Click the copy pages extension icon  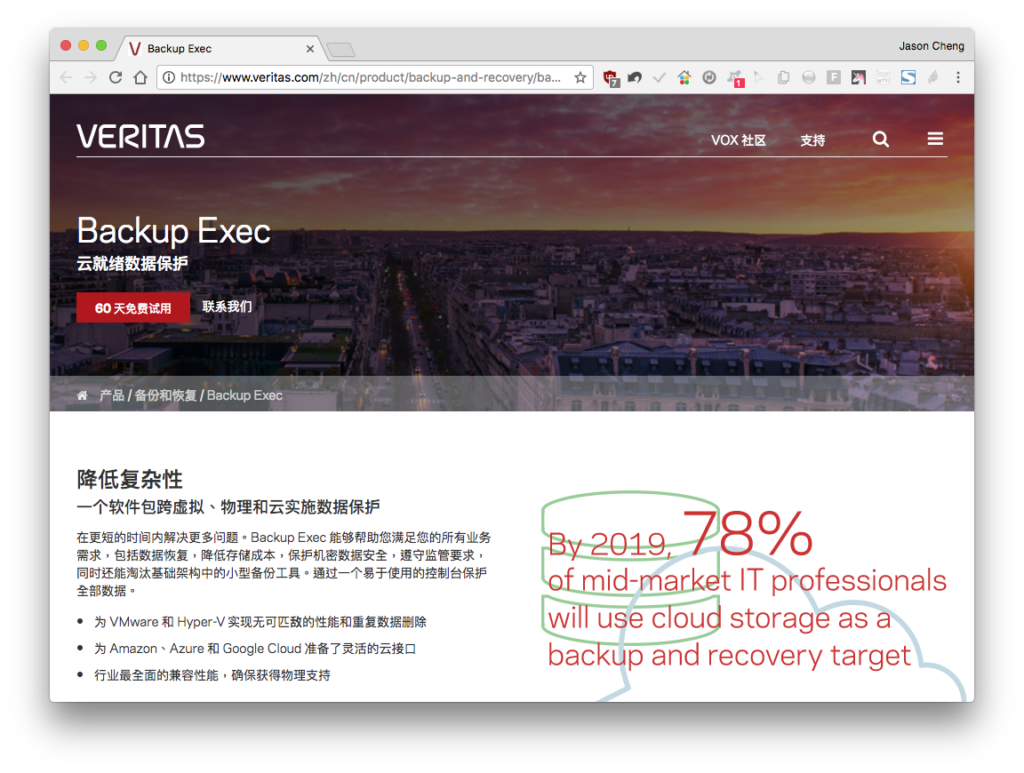(784, 78)
